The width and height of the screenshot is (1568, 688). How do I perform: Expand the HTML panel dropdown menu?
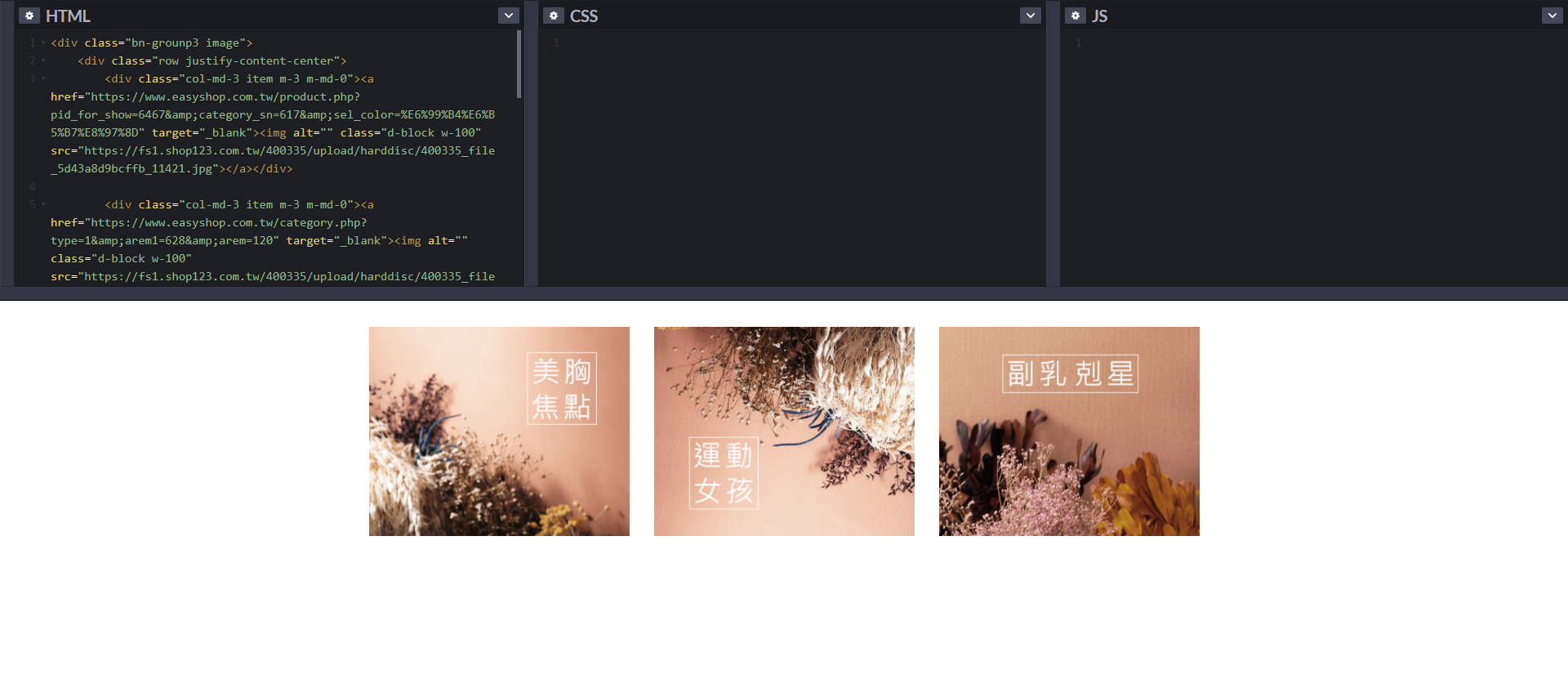click(x=508, y=16)
